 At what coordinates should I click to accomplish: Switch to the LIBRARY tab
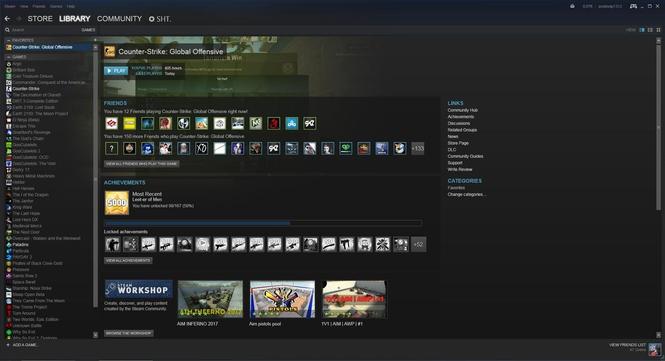pos(75,19)
